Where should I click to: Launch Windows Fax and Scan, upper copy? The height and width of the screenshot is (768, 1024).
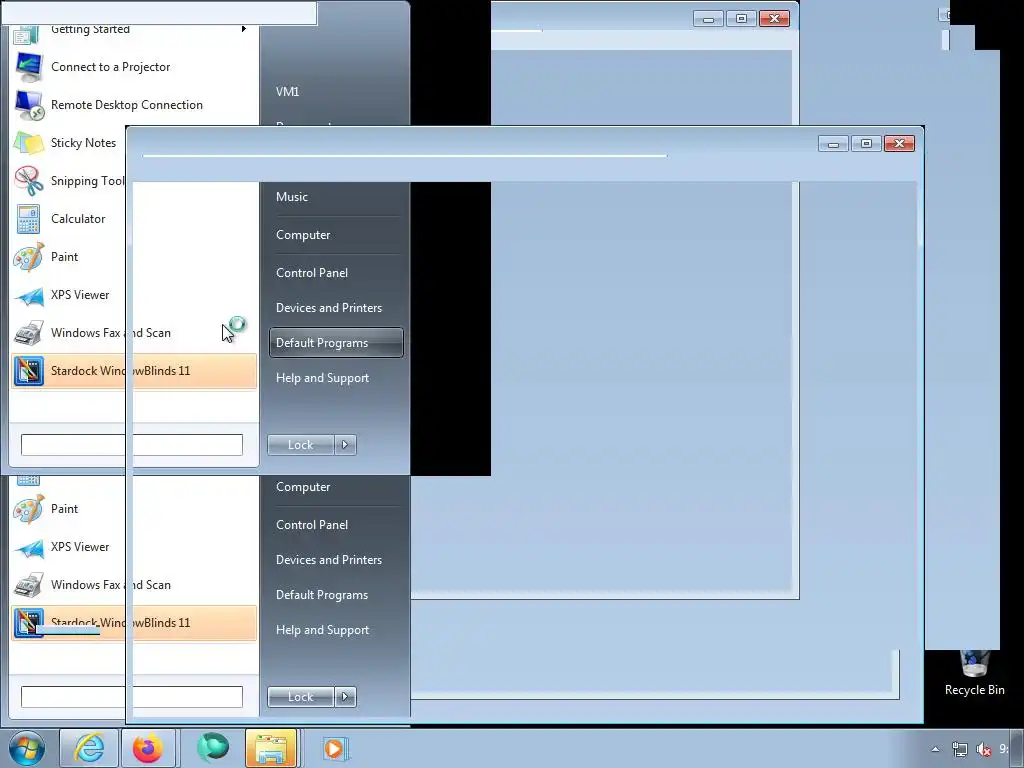134,332
